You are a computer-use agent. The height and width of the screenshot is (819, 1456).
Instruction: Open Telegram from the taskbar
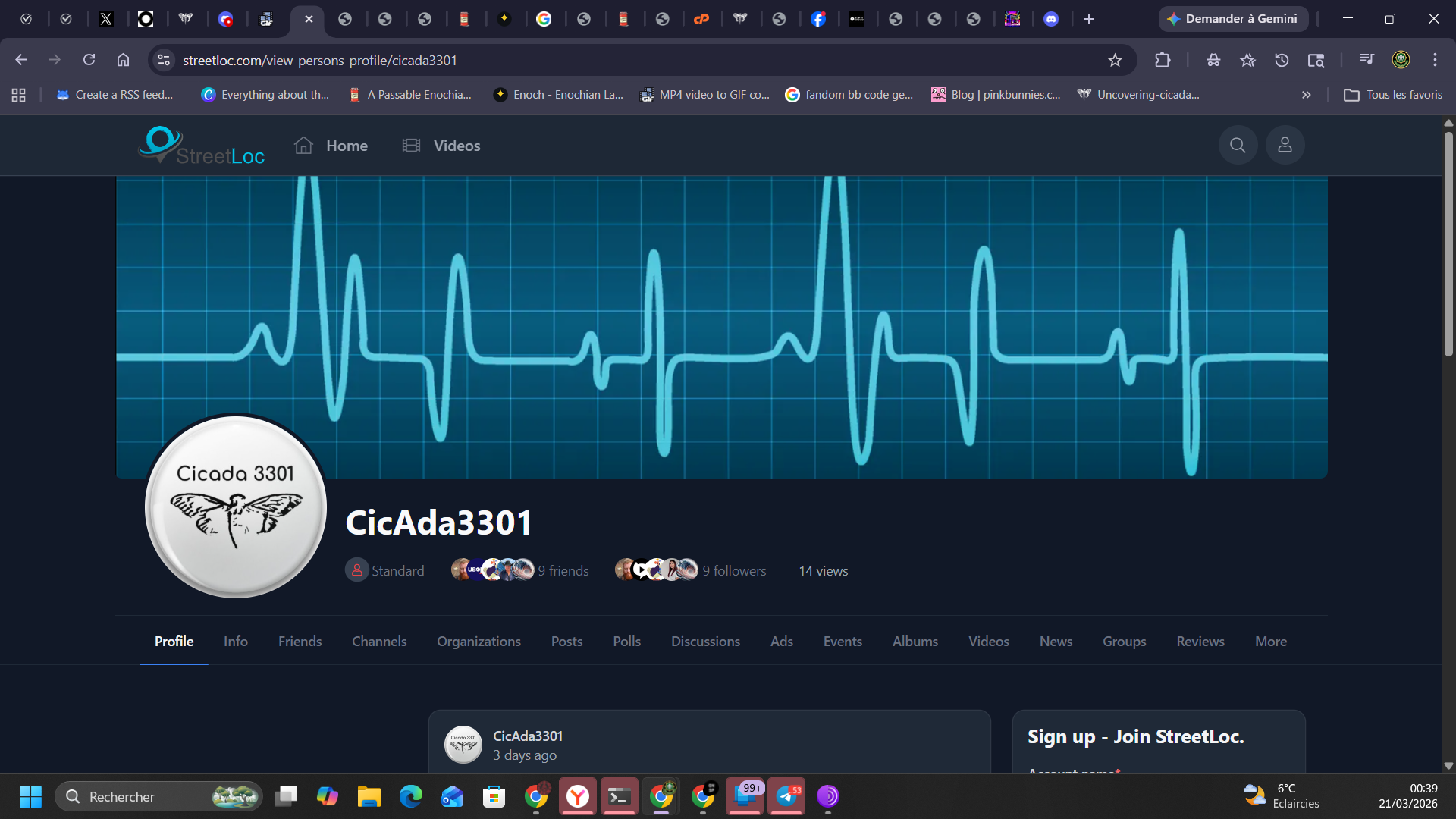click(x=786, y=796)
